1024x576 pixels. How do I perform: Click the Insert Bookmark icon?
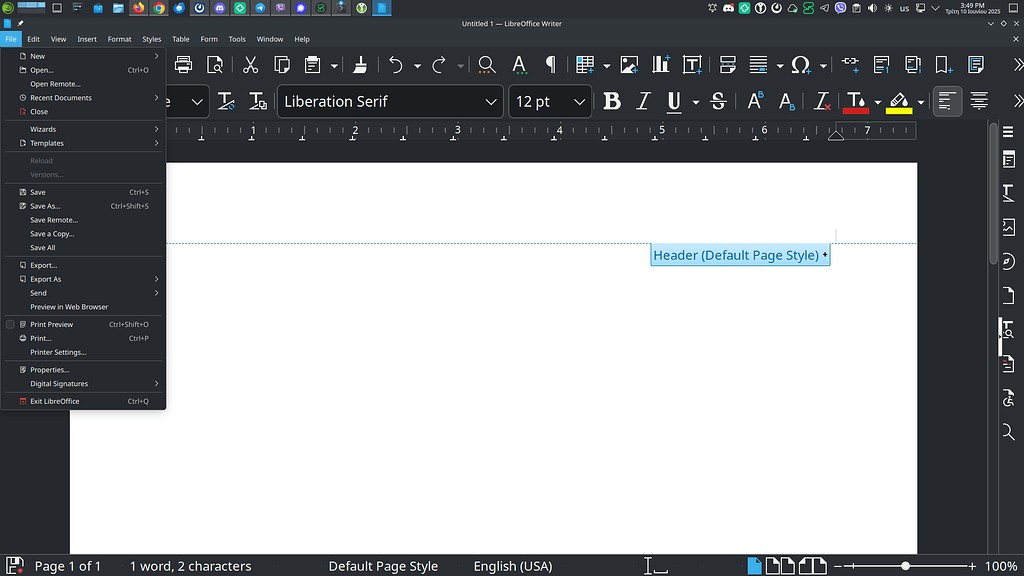[942, 64]
